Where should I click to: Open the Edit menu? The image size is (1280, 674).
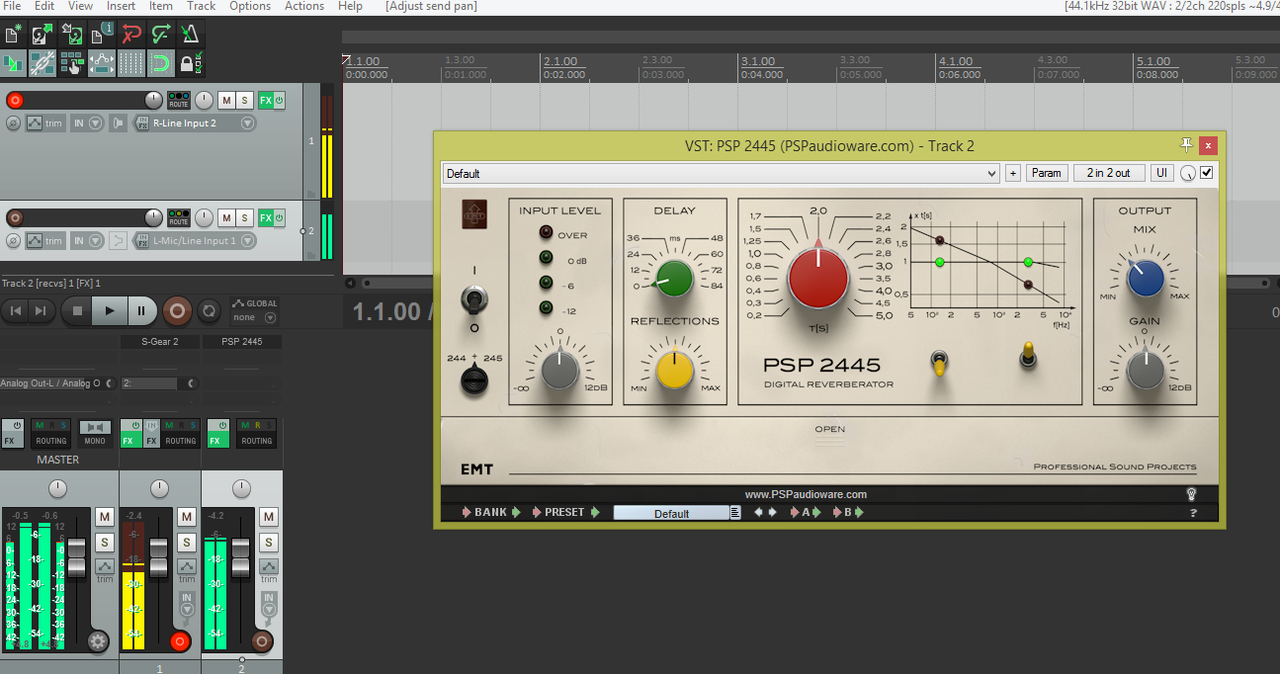coord(45,6)
